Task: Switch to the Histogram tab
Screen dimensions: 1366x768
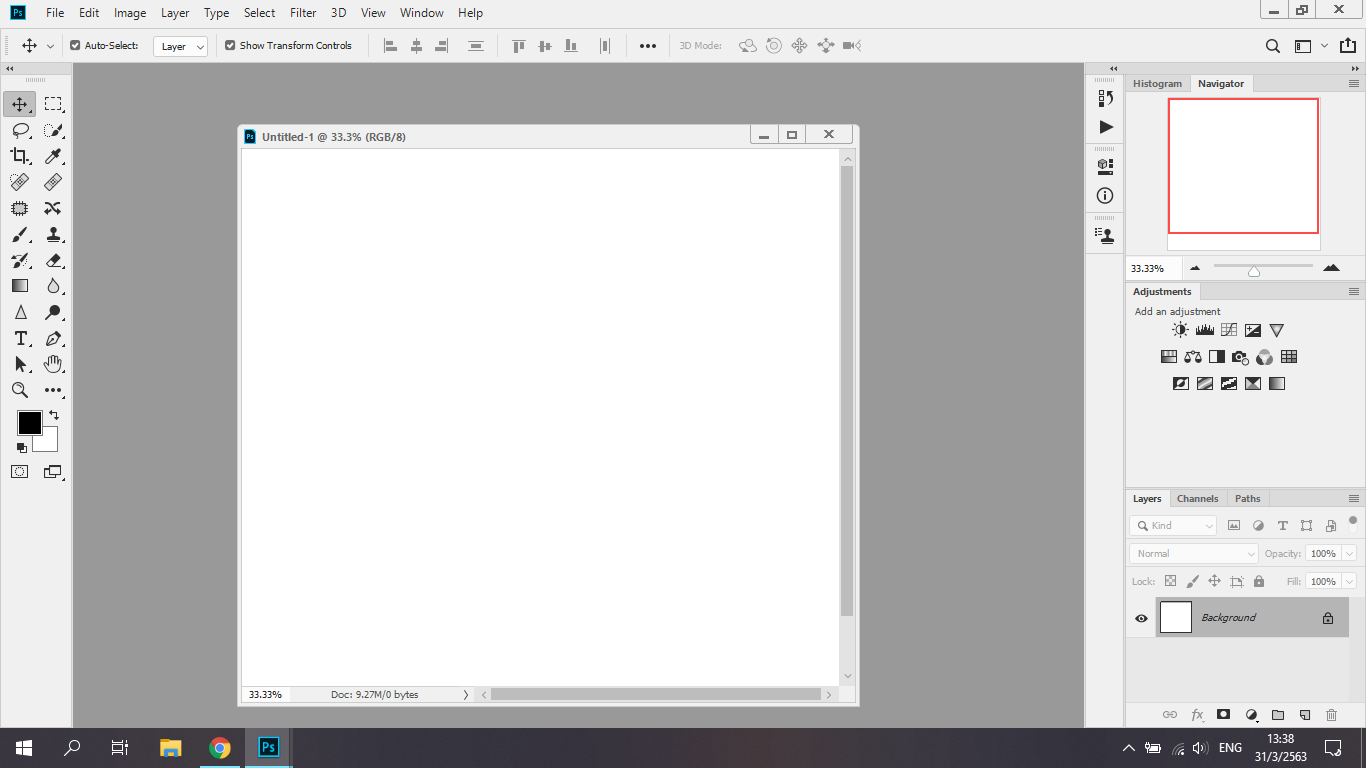Action: pyautogui.click(x=1157, y=84)
